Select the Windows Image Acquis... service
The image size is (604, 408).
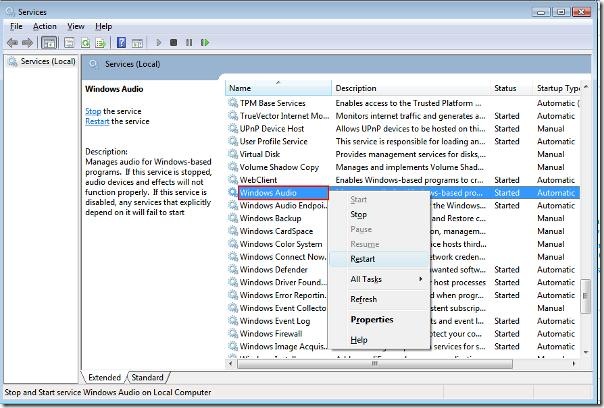pos(283,346)
